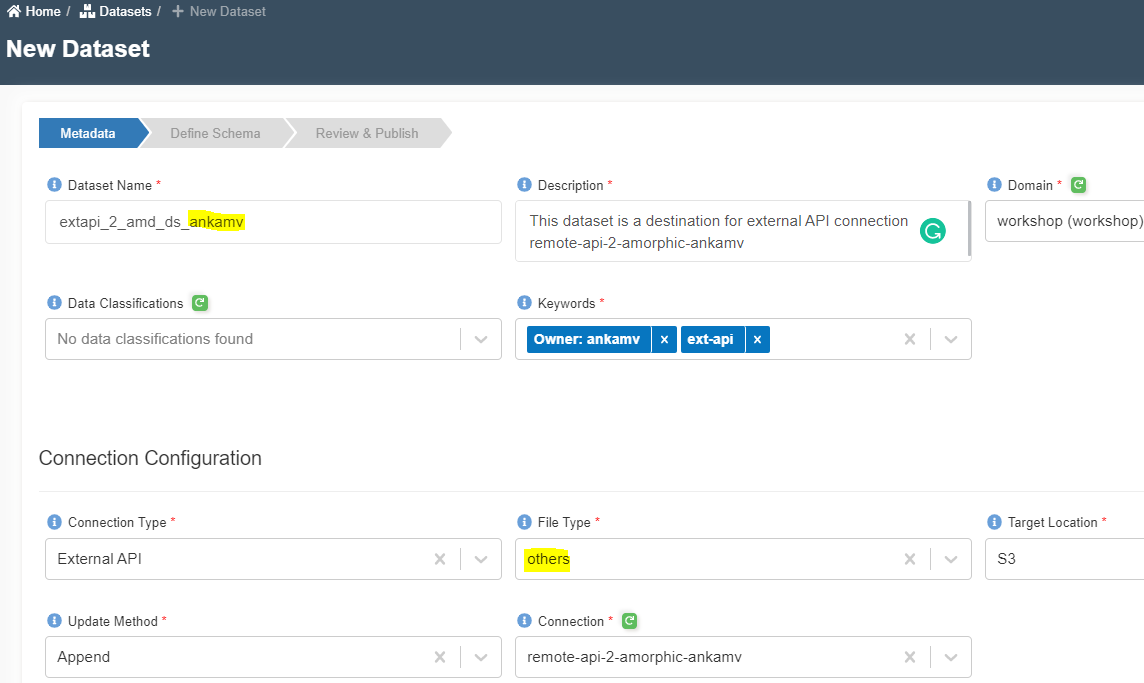Show info for Description field
The image size is (1144, 683).
point(524,185)
